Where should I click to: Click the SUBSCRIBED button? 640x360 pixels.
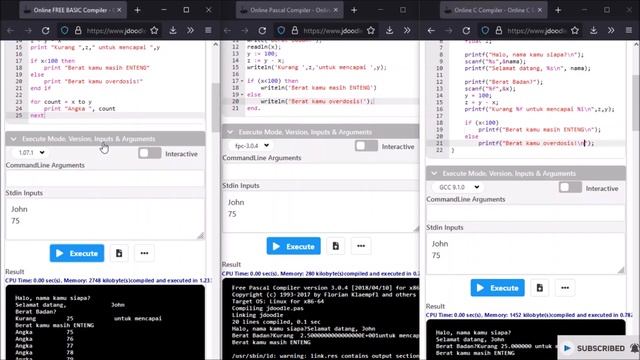595,348
